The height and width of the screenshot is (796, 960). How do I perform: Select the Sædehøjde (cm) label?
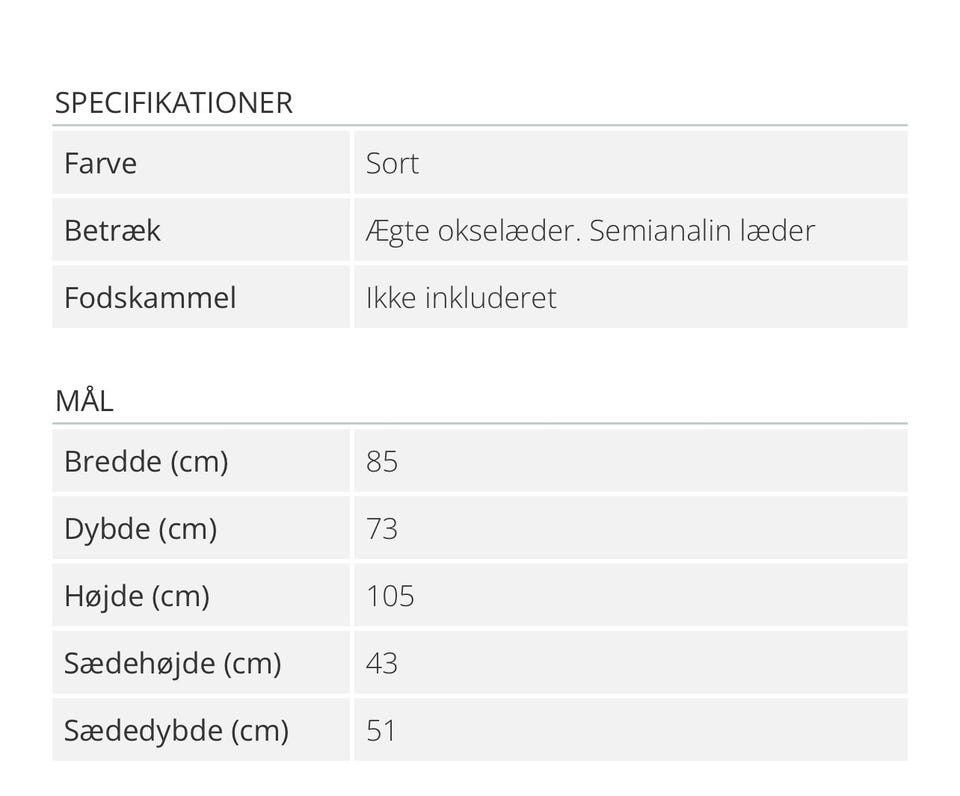click(172, 663)
